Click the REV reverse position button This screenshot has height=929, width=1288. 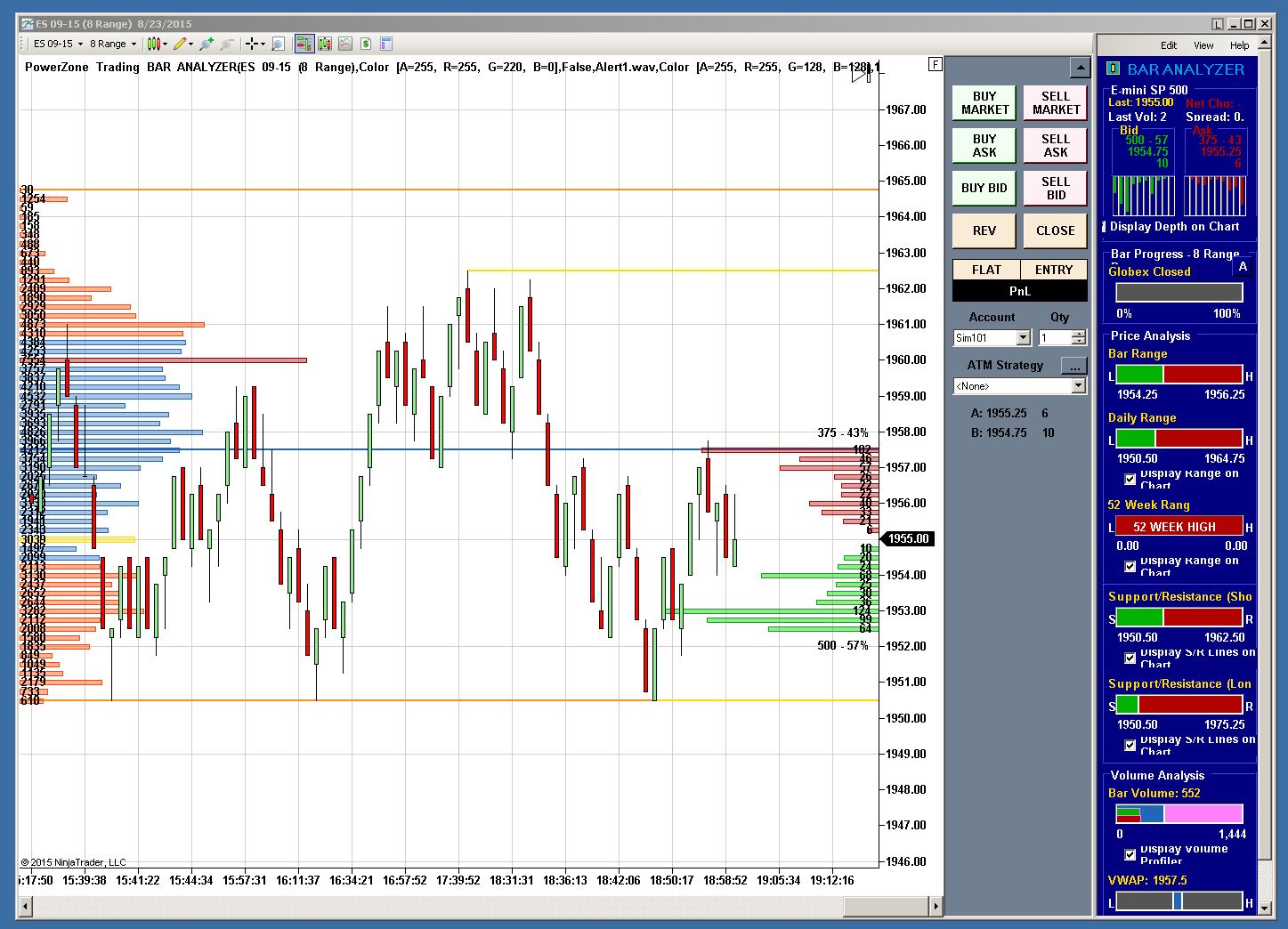(984, 231)
